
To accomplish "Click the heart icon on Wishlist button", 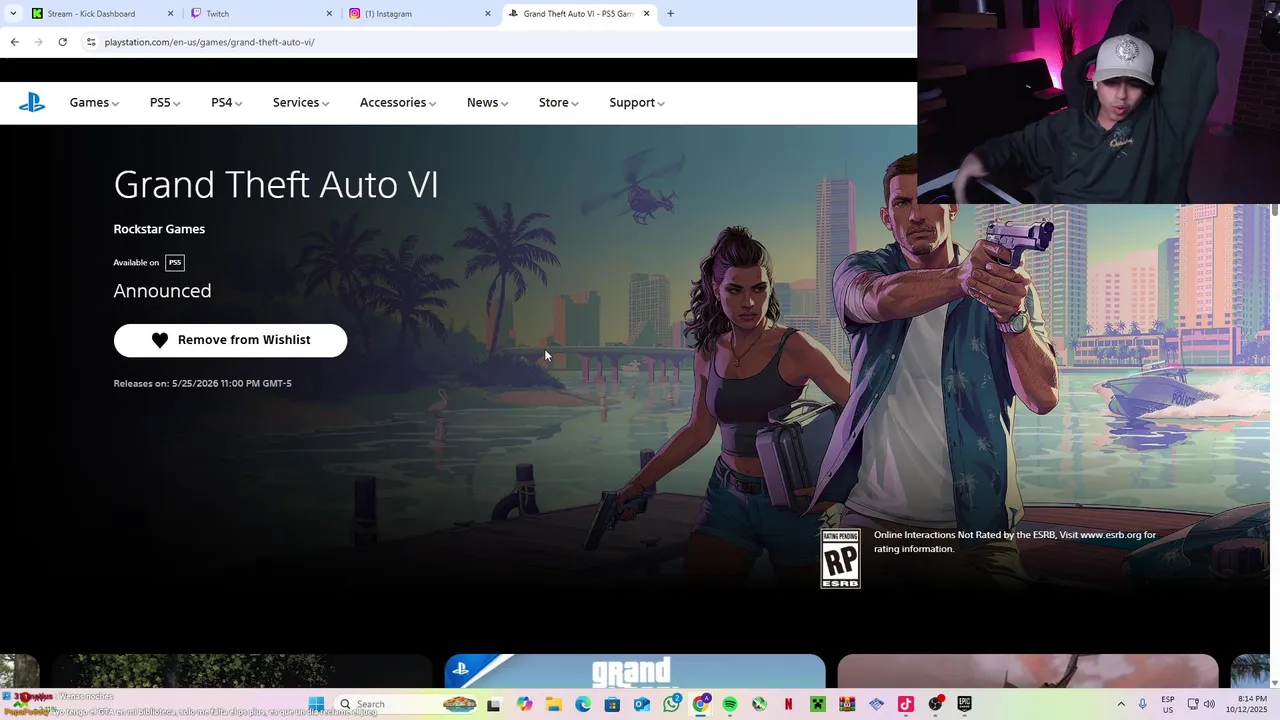I will pyautogui.click(x=160, y=340).
